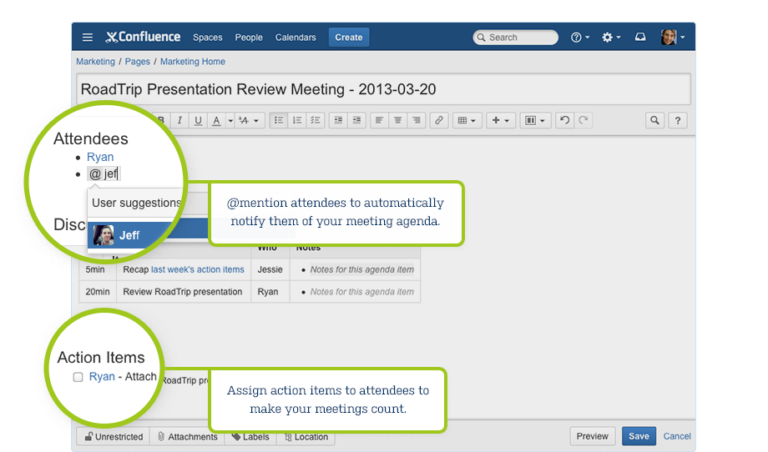Open the Location button

306,437
